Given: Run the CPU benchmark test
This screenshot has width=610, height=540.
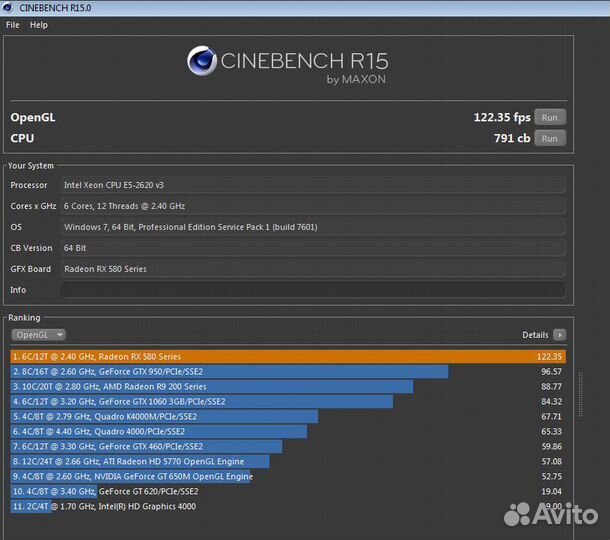Looking at the screenshot, I should [x=549, y=139].
